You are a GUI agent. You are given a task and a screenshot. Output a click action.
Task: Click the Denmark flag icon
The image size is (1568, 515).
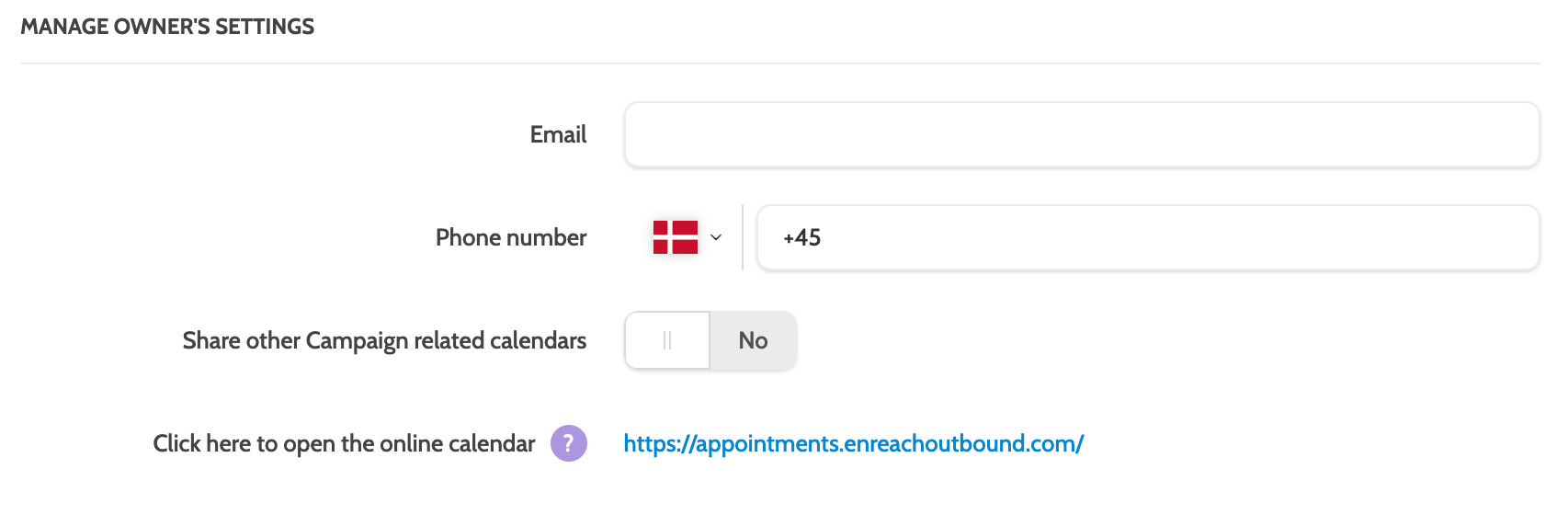coord(675,237)
